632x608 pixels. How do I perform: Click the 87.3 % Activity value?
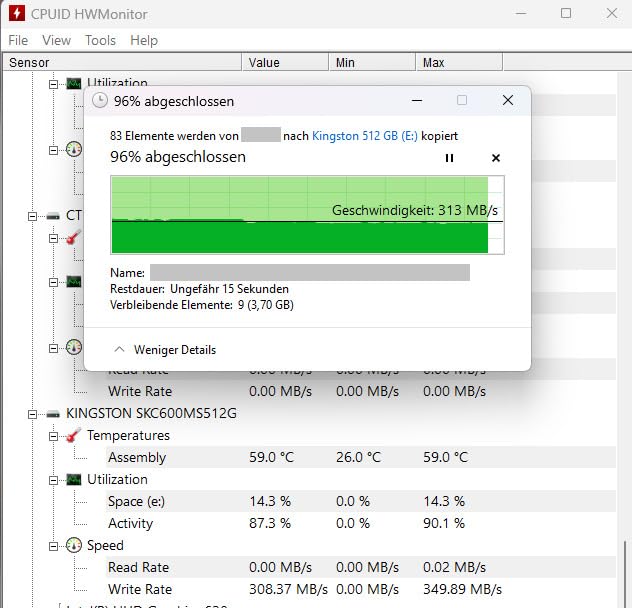(270, 523)
